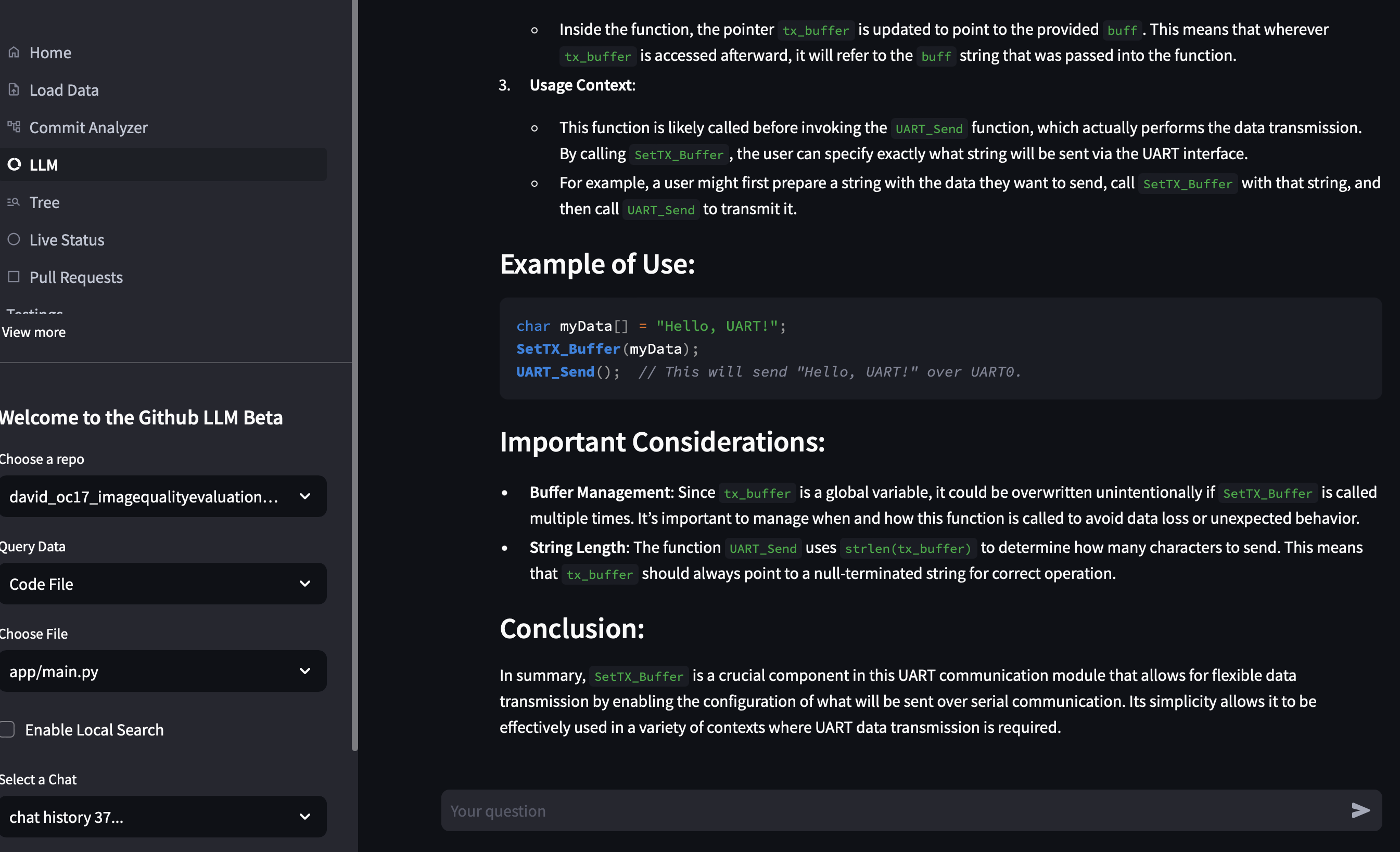Open the Commit Analyzer page
This screenshot has width=1400, height=852.
(x=88, y=127)
